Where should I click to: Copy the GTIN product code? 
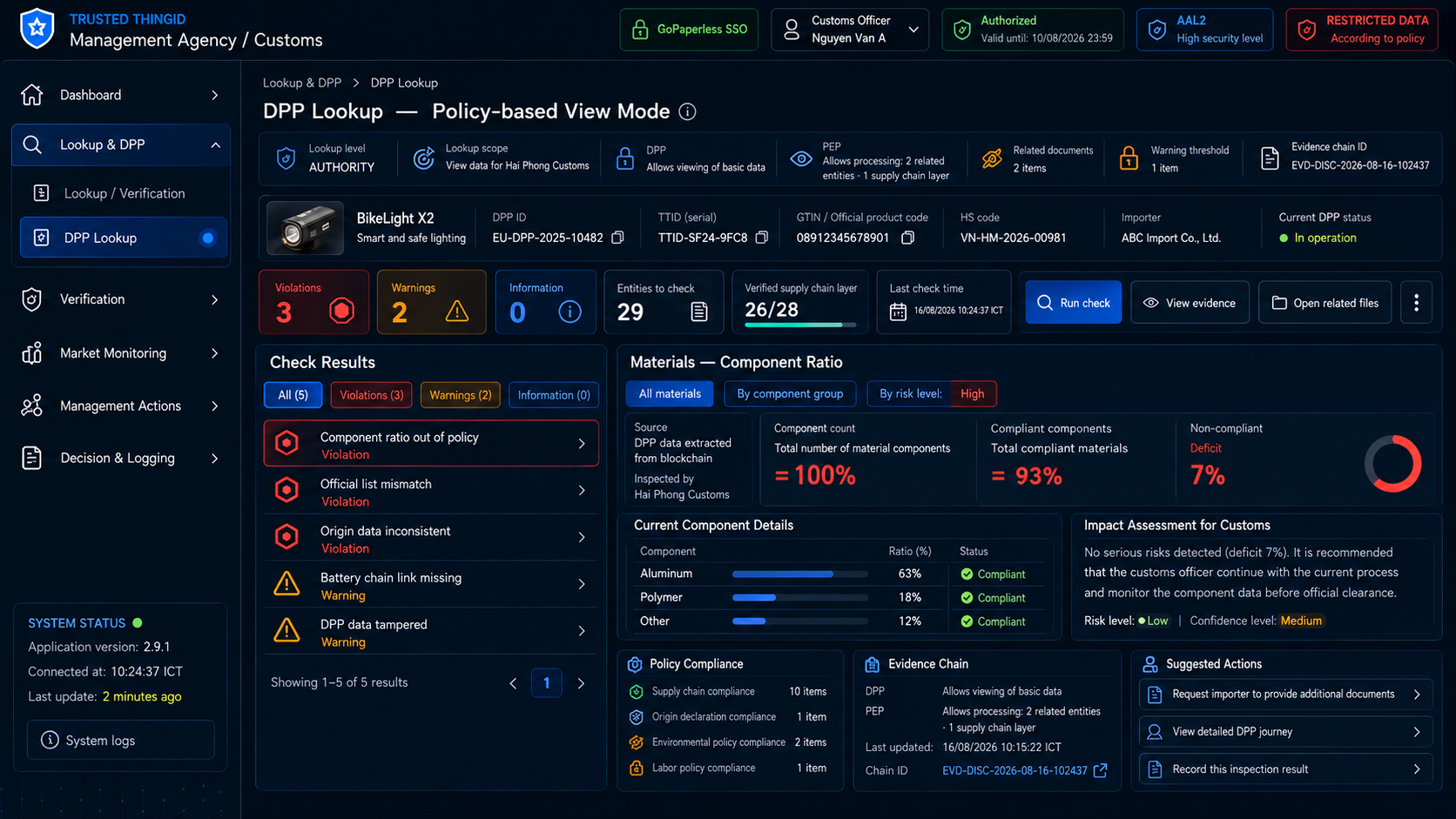pyautogui.click(x=907, y=238)
